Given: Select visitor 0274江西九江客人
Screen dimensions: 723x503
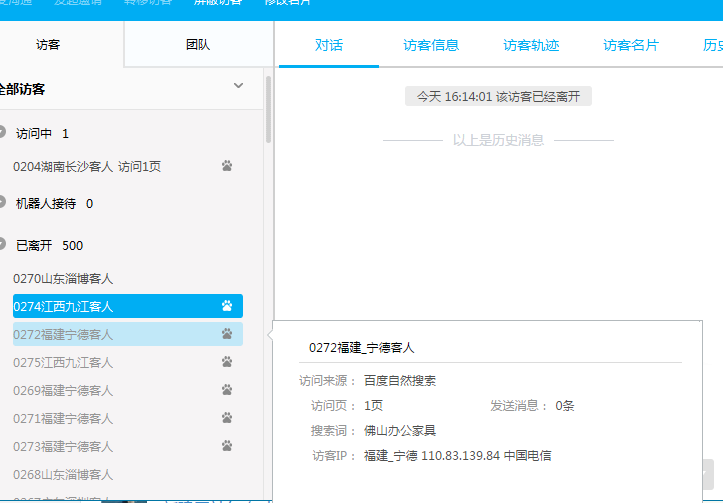Looking at the screenshot, I should click(128, 306).
